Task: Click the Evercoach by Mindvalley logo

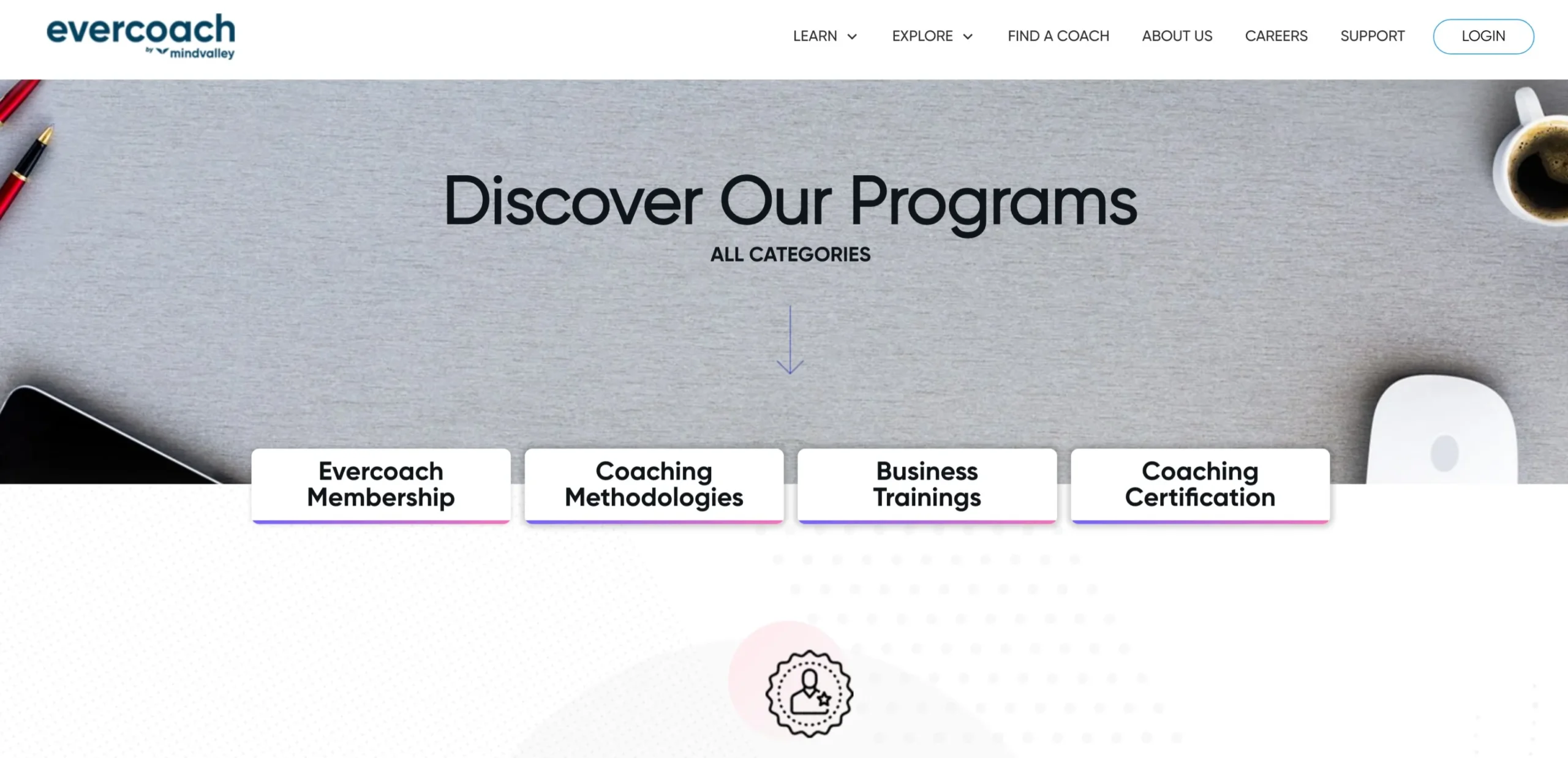Action: click(140, 35)
